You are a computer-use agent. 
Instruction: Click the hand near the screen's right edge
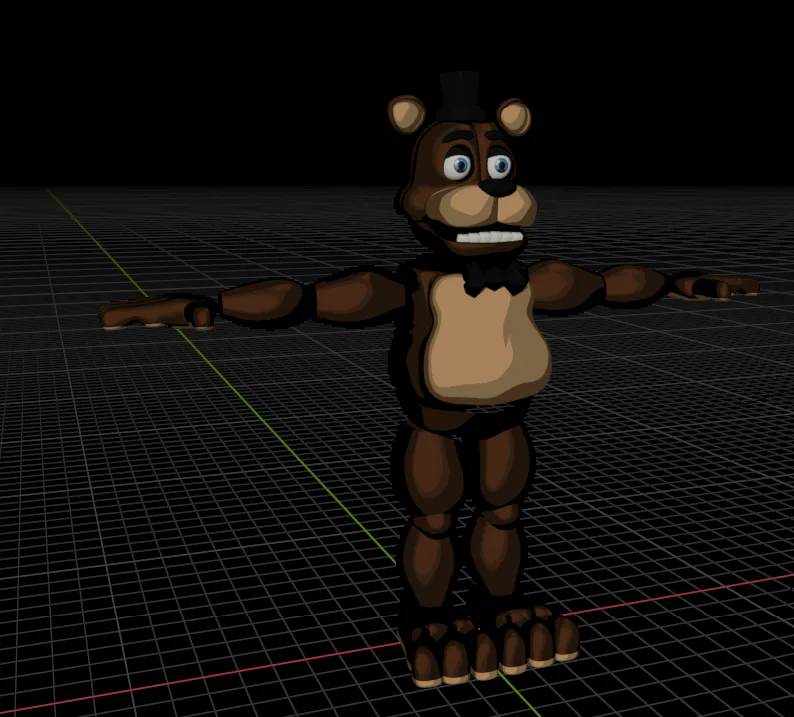click(714, 286)
